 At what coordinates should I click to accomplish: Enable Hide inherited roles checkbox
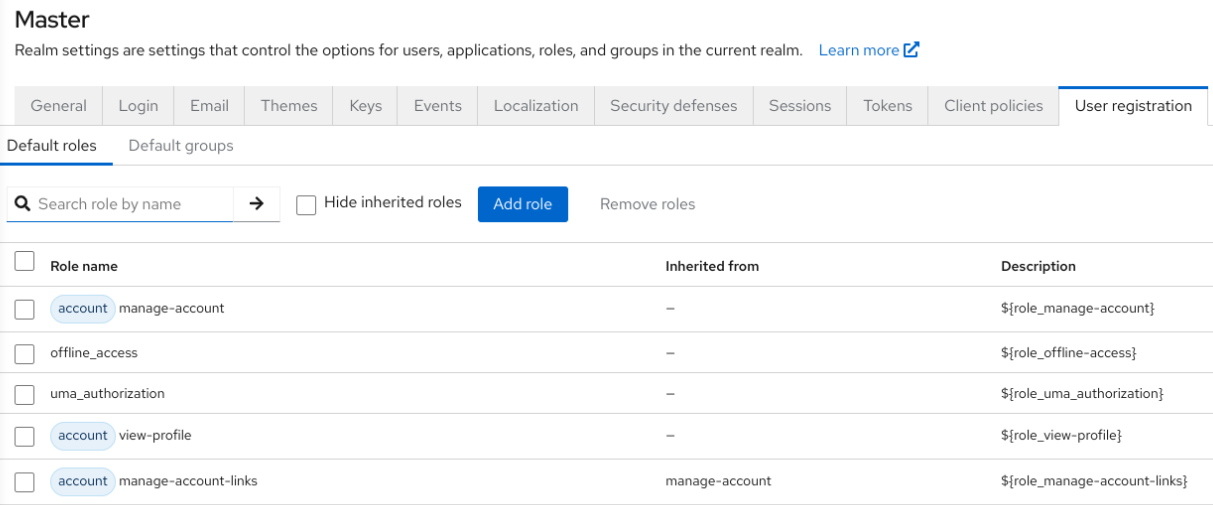coord(306,204)
